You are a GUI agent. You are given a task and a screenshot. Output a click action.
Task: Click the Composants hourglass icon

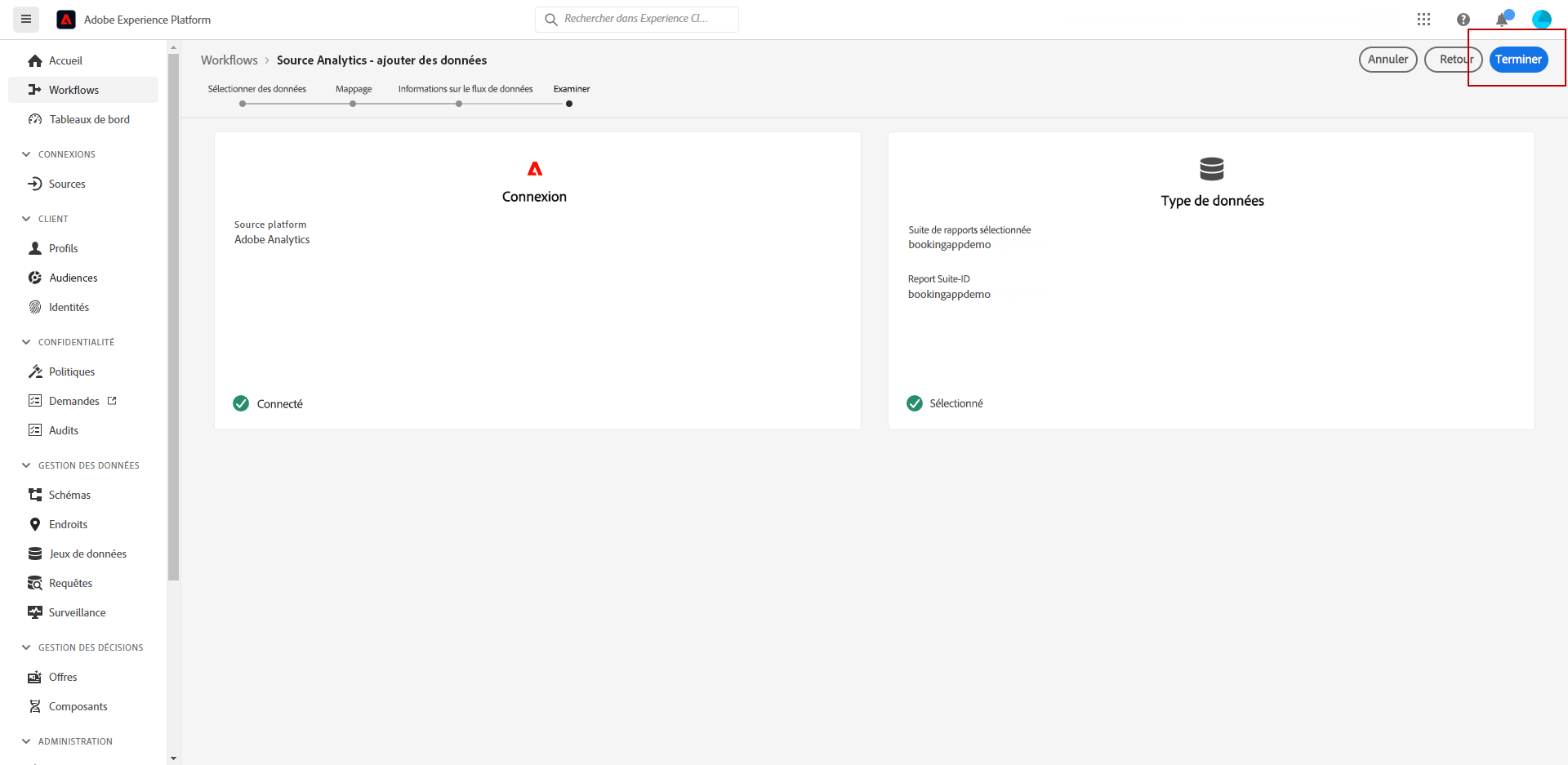point(35,706)
